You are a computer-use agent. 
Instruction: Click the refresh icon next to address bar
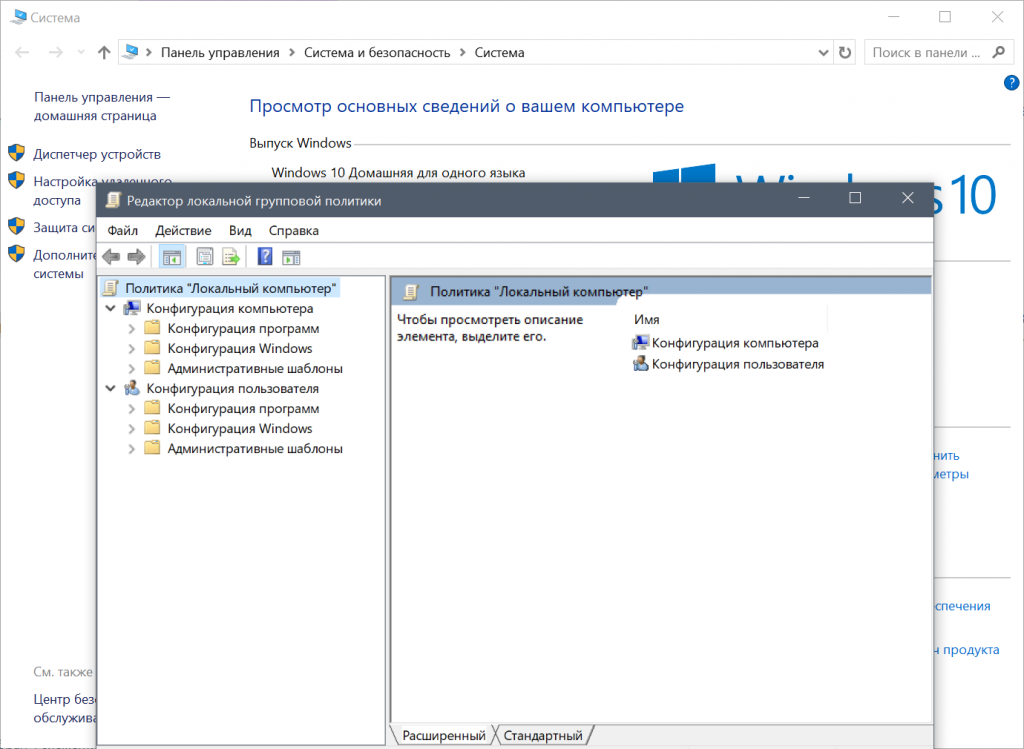[845, 52]
